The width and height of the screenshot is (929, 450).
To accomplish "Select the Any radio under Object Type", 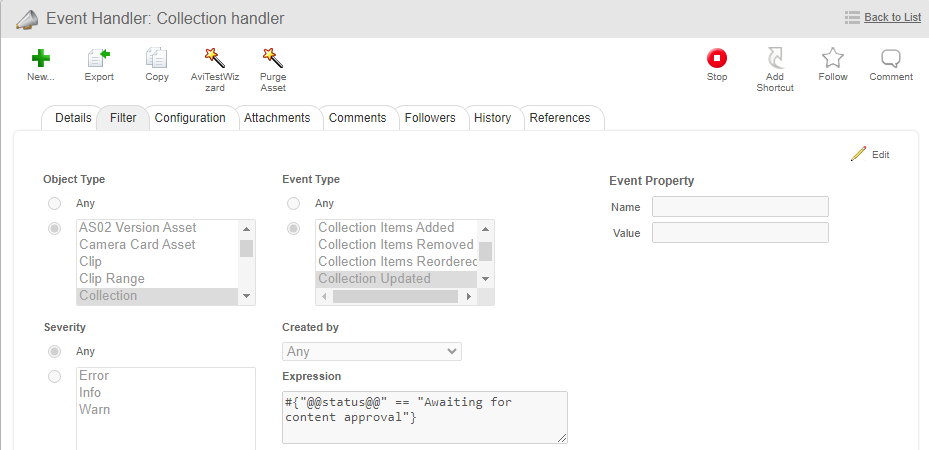I will (x=54, y=204).
